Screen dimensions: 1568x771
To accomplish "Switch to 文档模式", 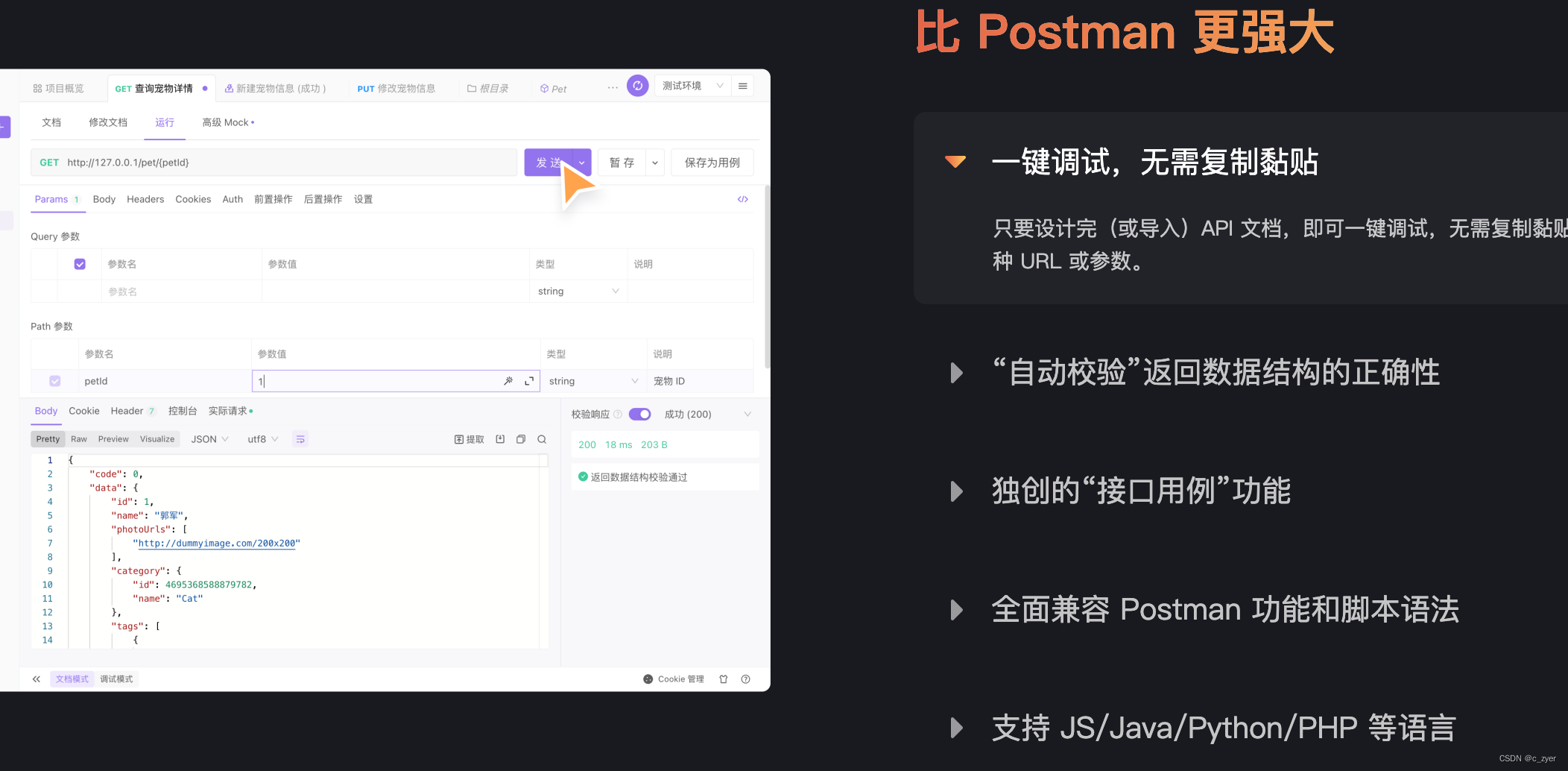I will tap(72, 679).
